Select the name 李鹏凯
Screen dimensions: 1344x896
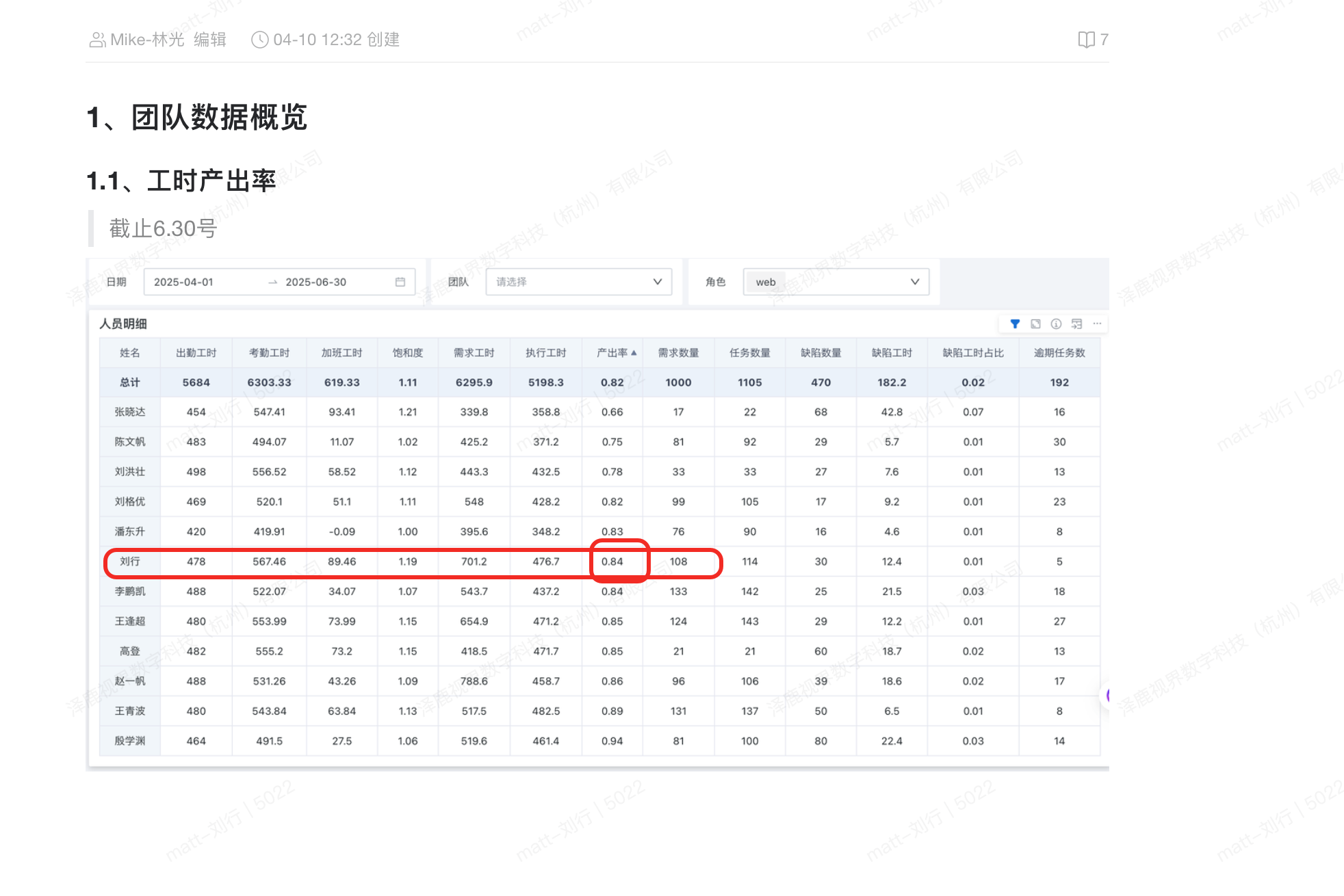pyautogui.click(x=130, y=591)
